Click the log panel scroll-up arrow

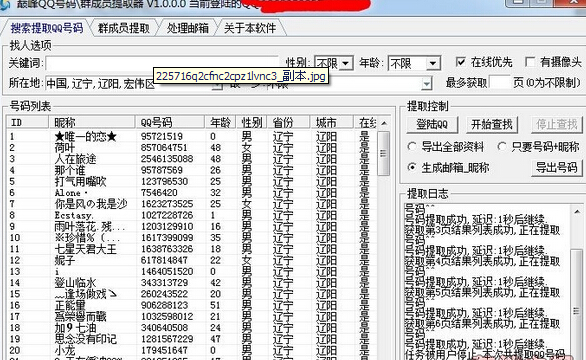point(577,211)
